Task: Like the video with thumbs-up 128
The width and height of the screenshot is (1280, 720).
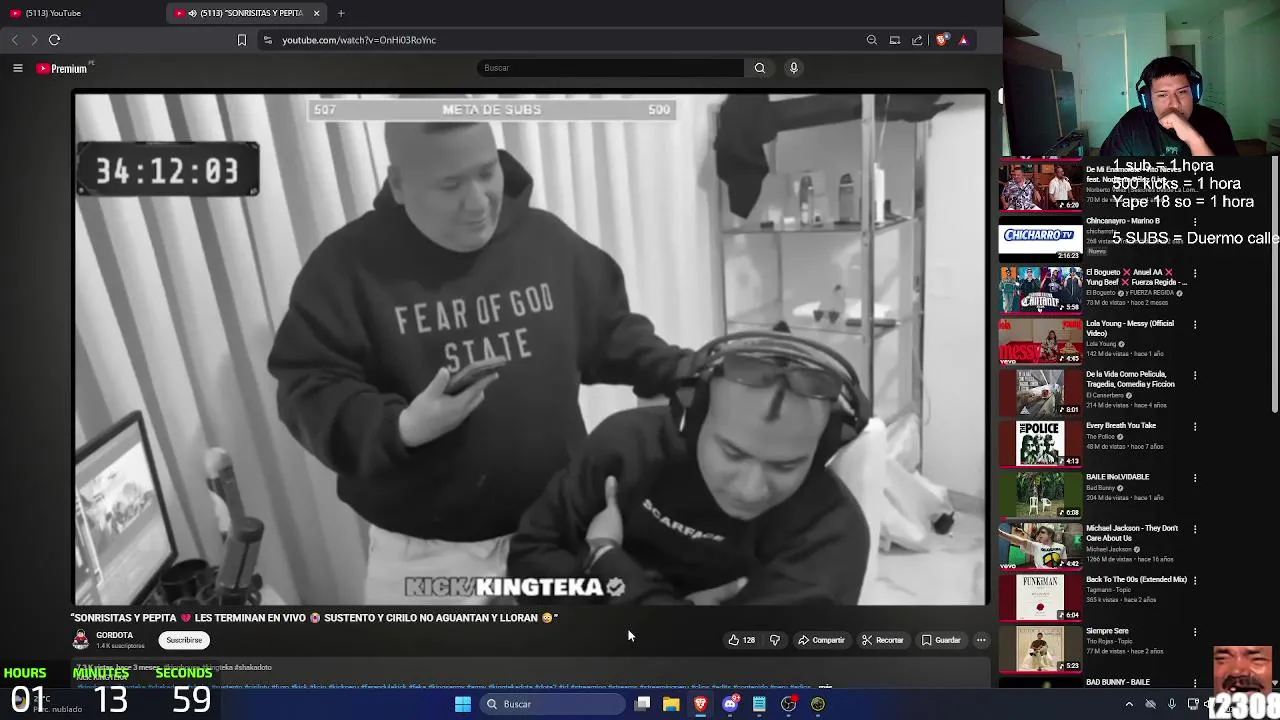Action: click(x=741, y=640)
